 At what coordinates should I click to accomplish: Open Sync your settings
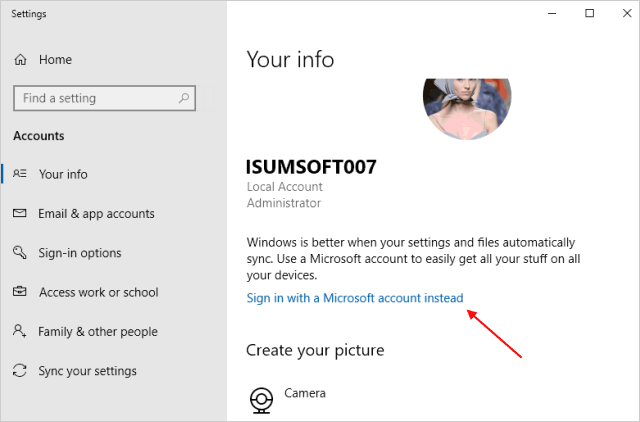pyautogui.click(x=87, y=371)
